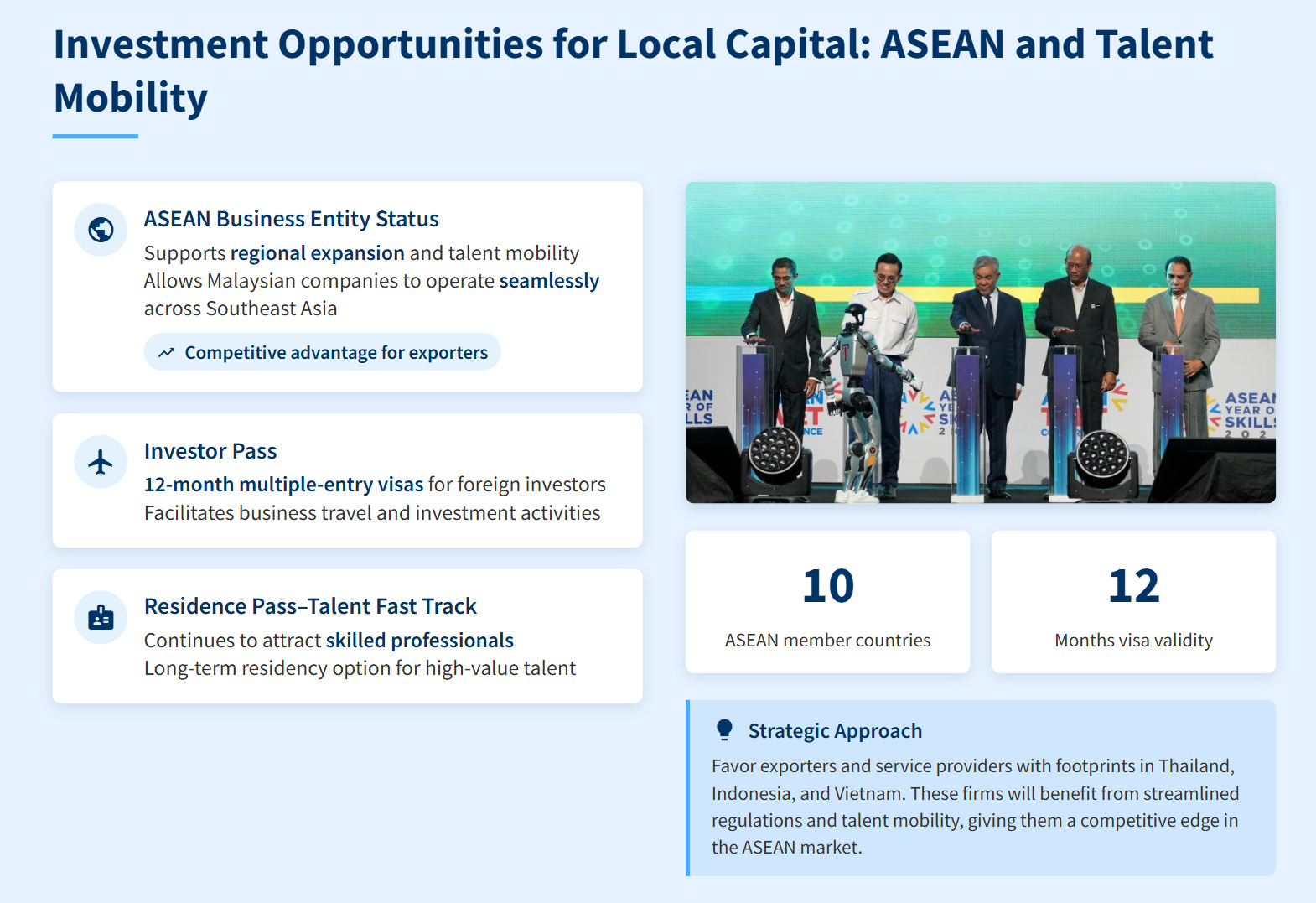This screenshot has height=903, width=1316.
Task: Click the bold phrase skilled professionals
Action: tap(419, 641)
